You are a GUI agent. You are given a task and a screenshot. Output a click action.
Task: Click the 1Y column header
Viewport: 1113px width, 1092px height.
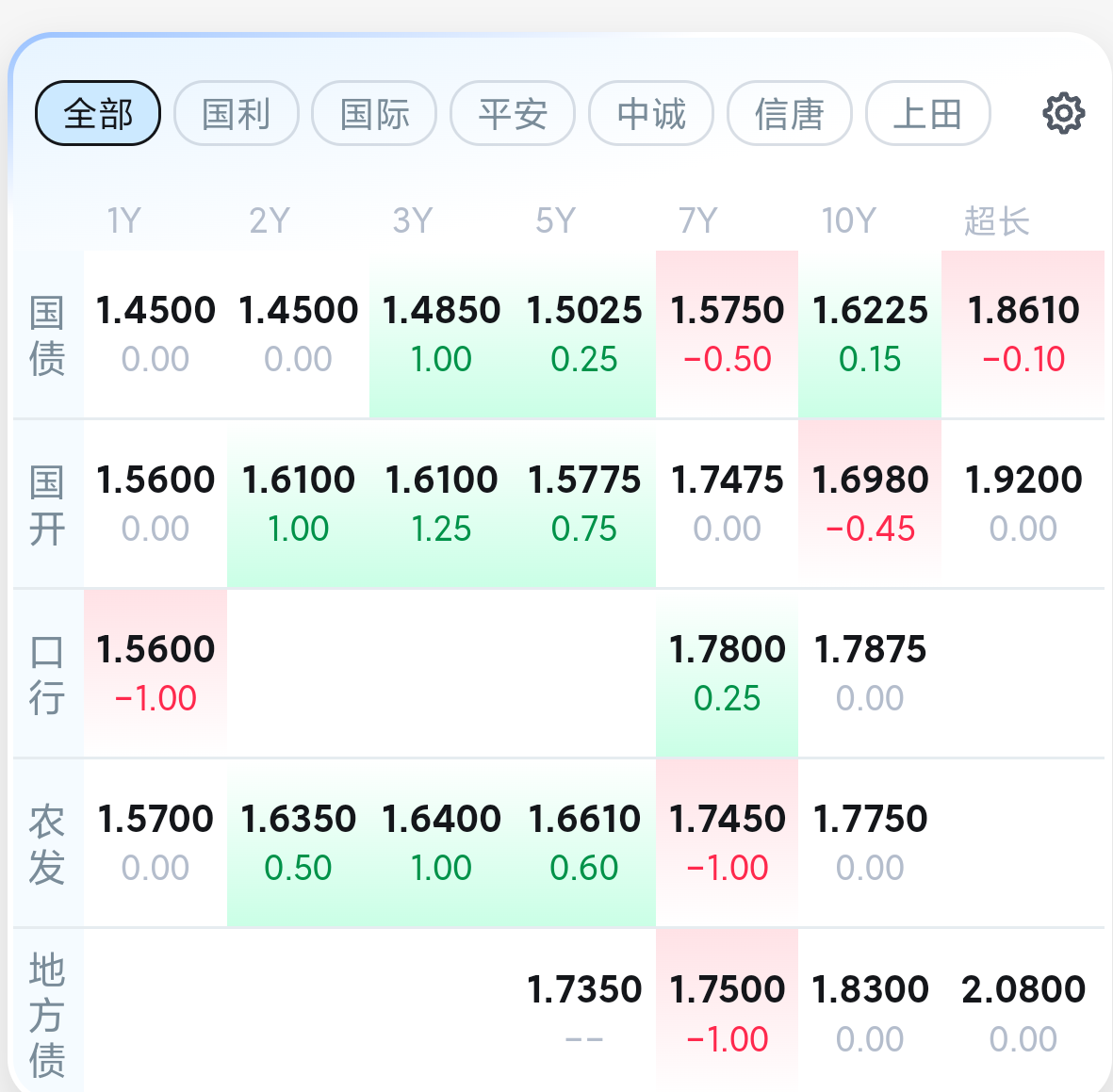click(125, 220)
